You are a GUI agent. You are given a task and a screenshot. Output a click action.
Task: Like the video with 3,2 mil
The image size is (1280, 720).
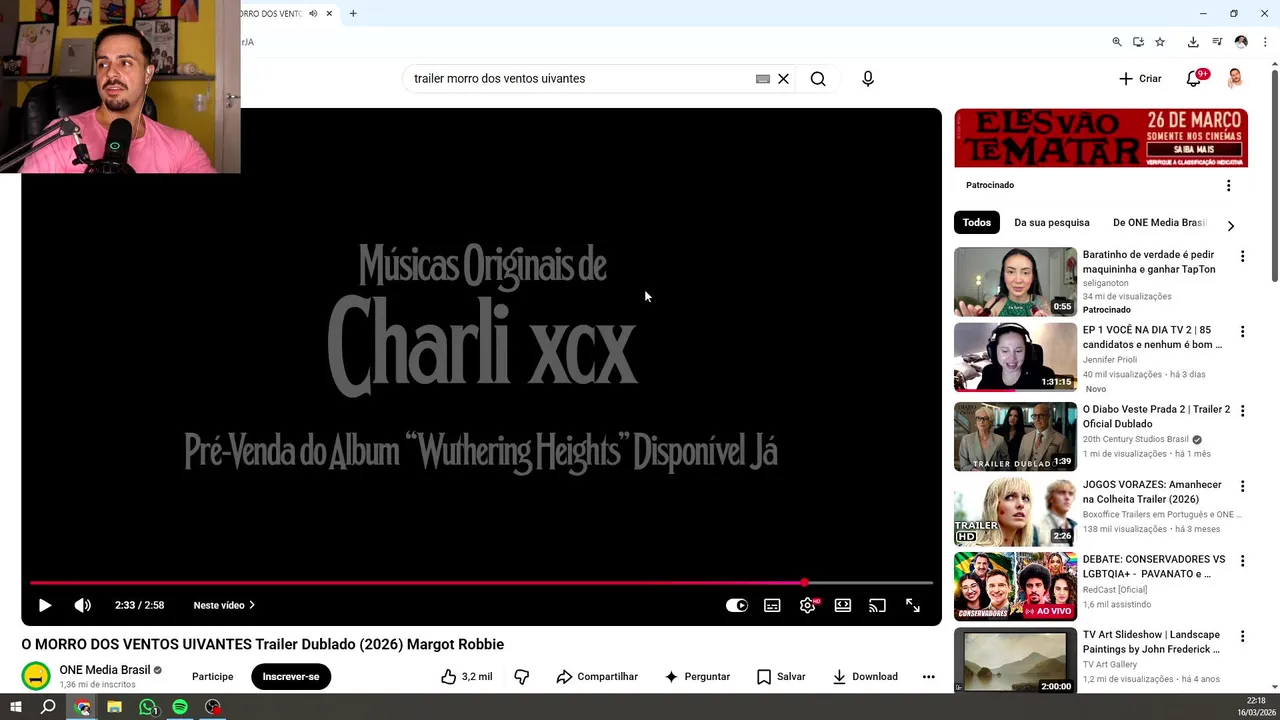pos(467,677)
